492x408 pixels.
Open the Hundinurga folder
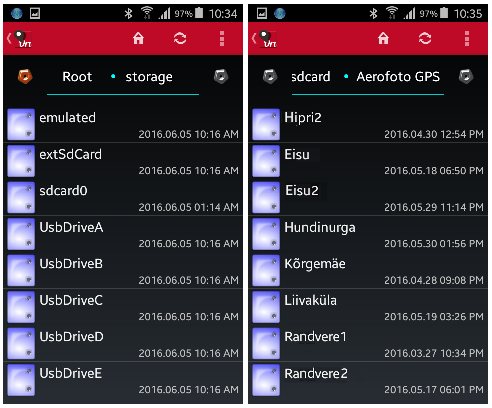pyautogui.click(x=368, y=234)
